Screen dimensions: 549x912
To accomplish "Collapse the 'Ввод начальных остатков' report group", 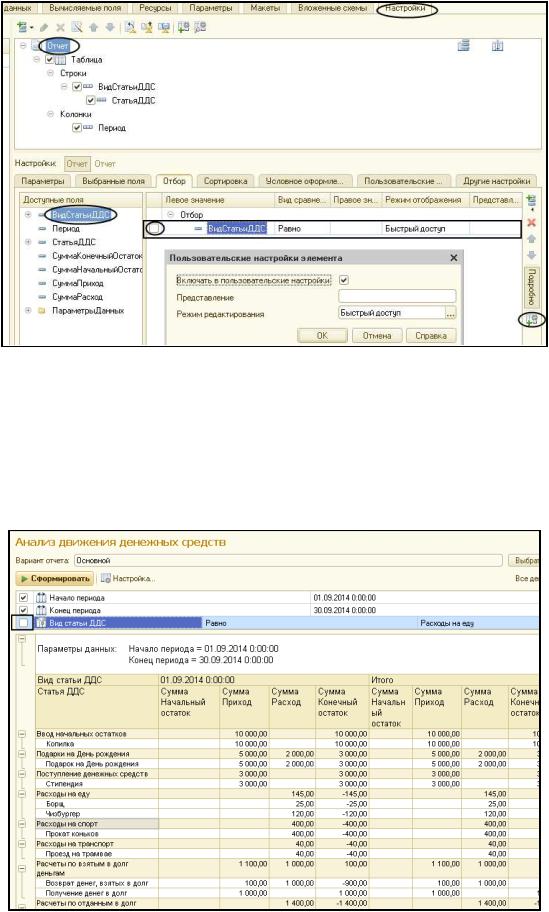I will coord(22,734).
